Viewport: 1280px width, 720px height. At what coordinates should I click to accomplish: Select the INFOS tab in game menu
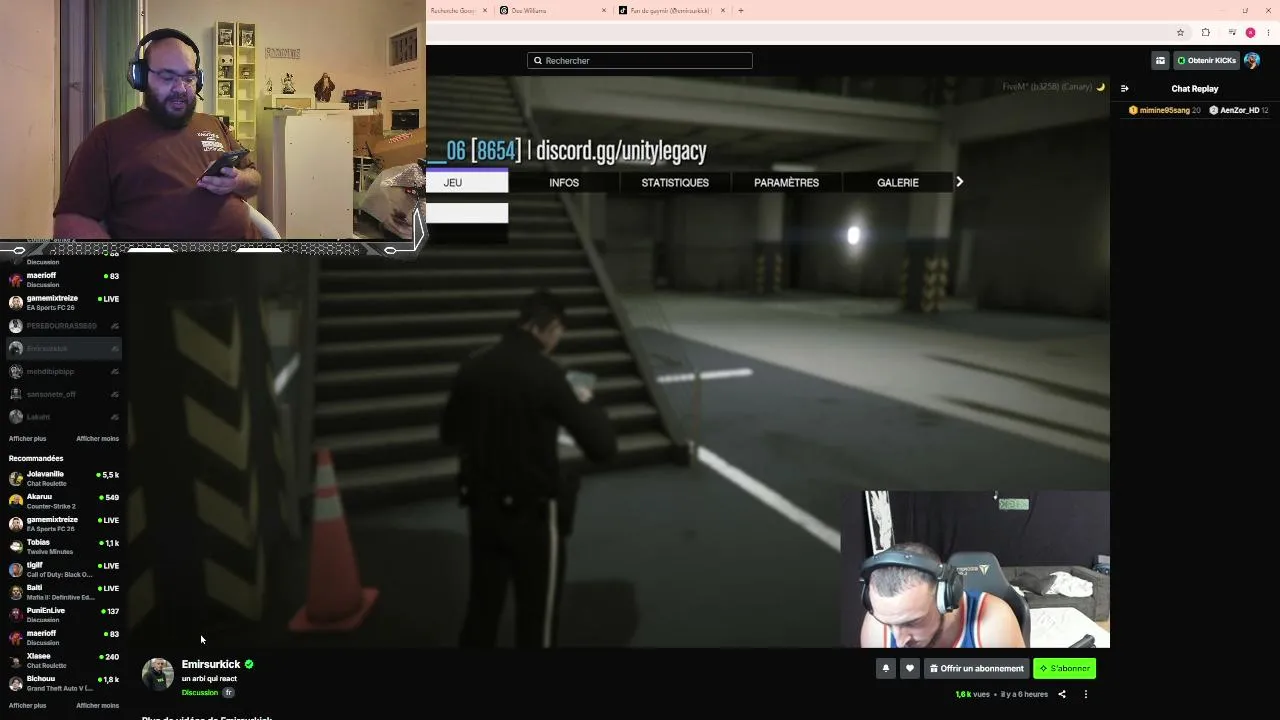point(564,182)
